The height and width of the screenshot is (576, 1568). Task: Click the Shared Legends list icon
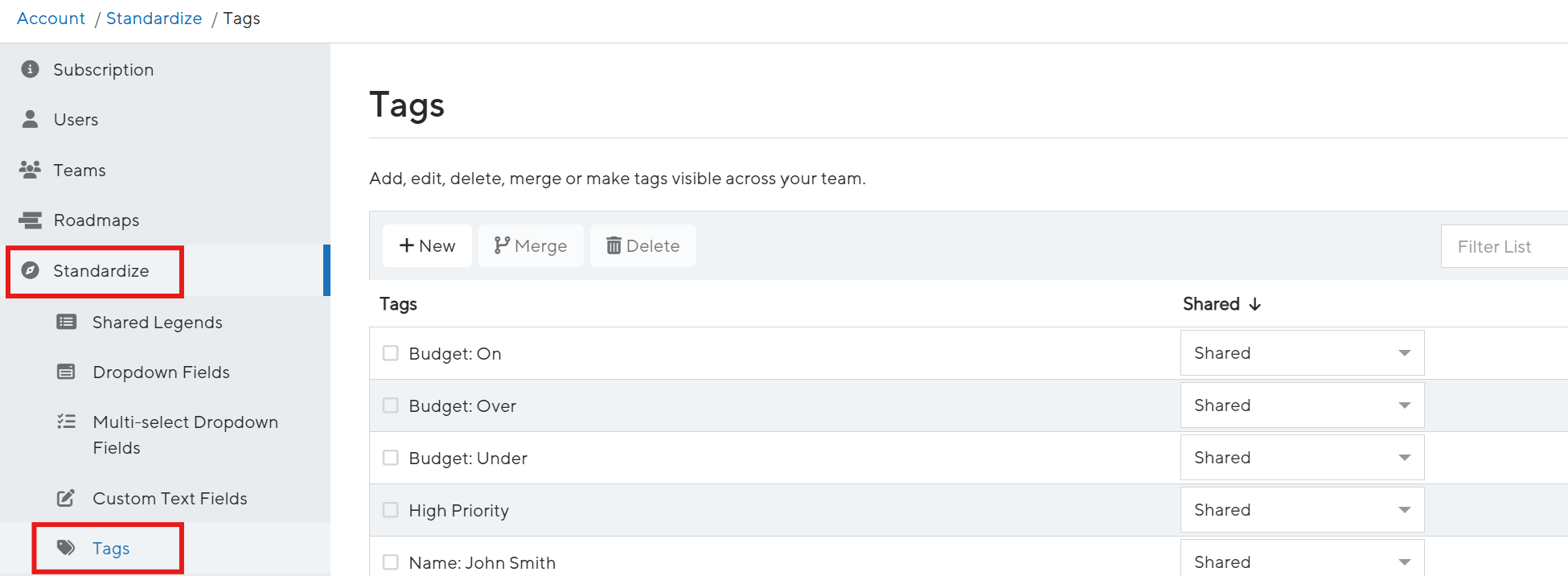pos(67,322)
